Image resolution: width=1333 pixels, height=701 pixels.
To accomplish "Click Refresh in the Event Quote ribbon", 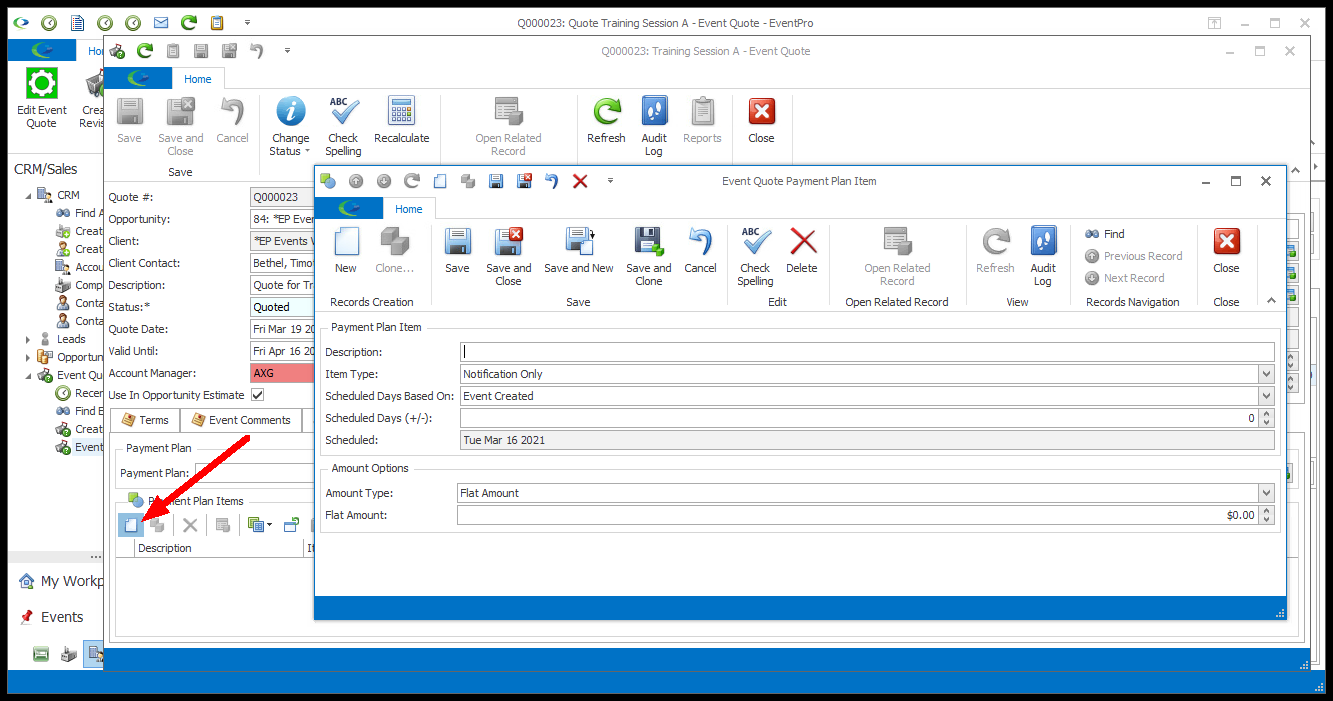I will 606,120.
